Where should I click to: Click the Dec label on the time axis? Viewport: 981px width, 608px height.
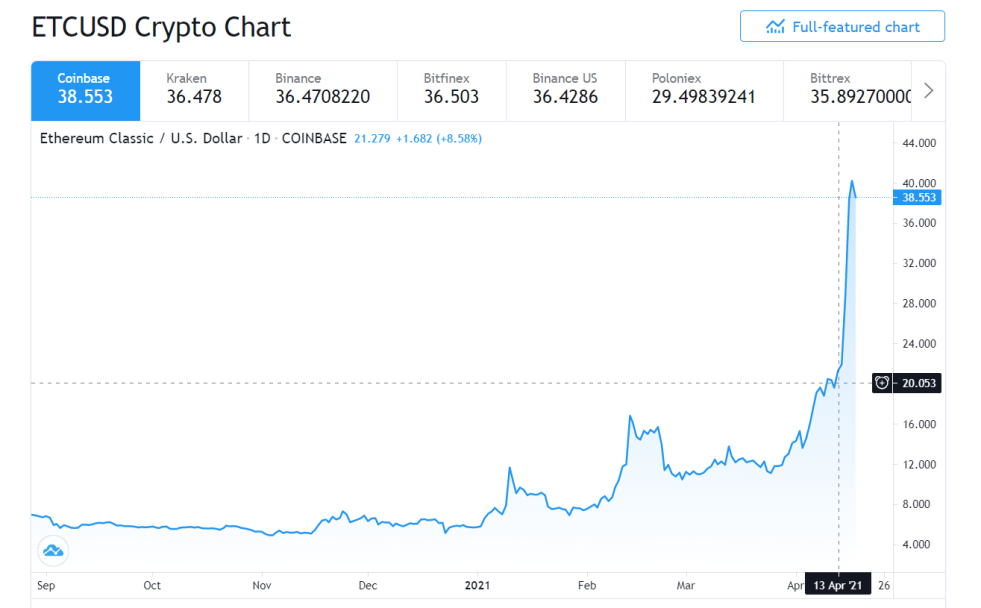coord(368,585)
